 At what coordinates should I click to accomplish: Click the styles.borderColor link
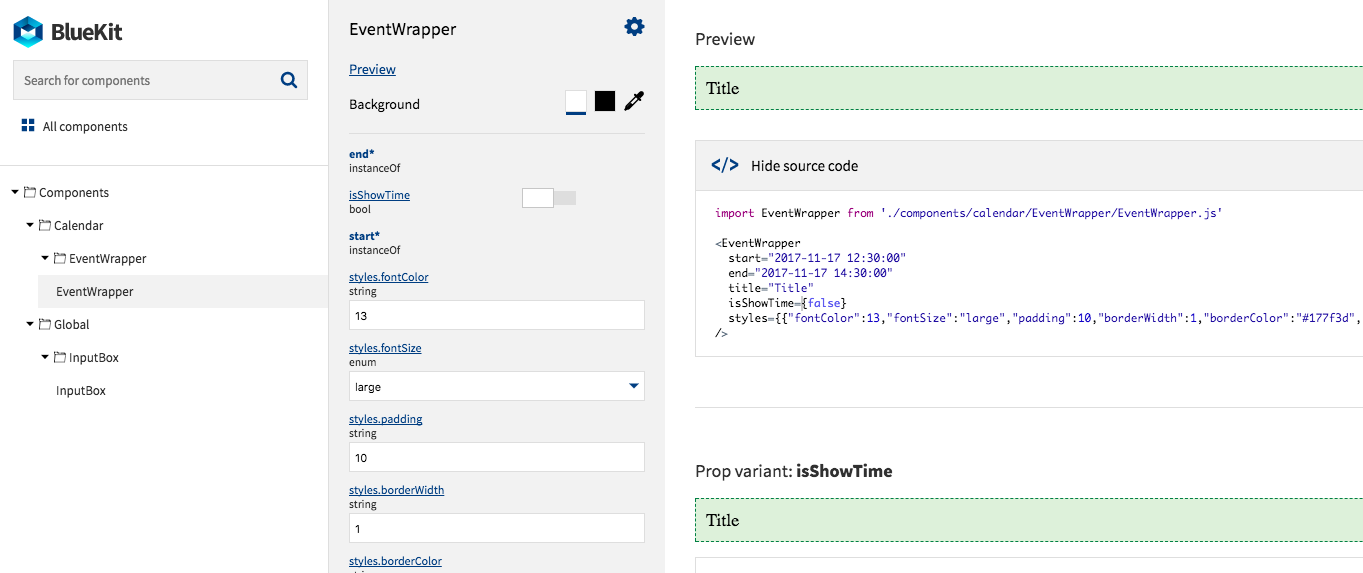pos(395,561)
